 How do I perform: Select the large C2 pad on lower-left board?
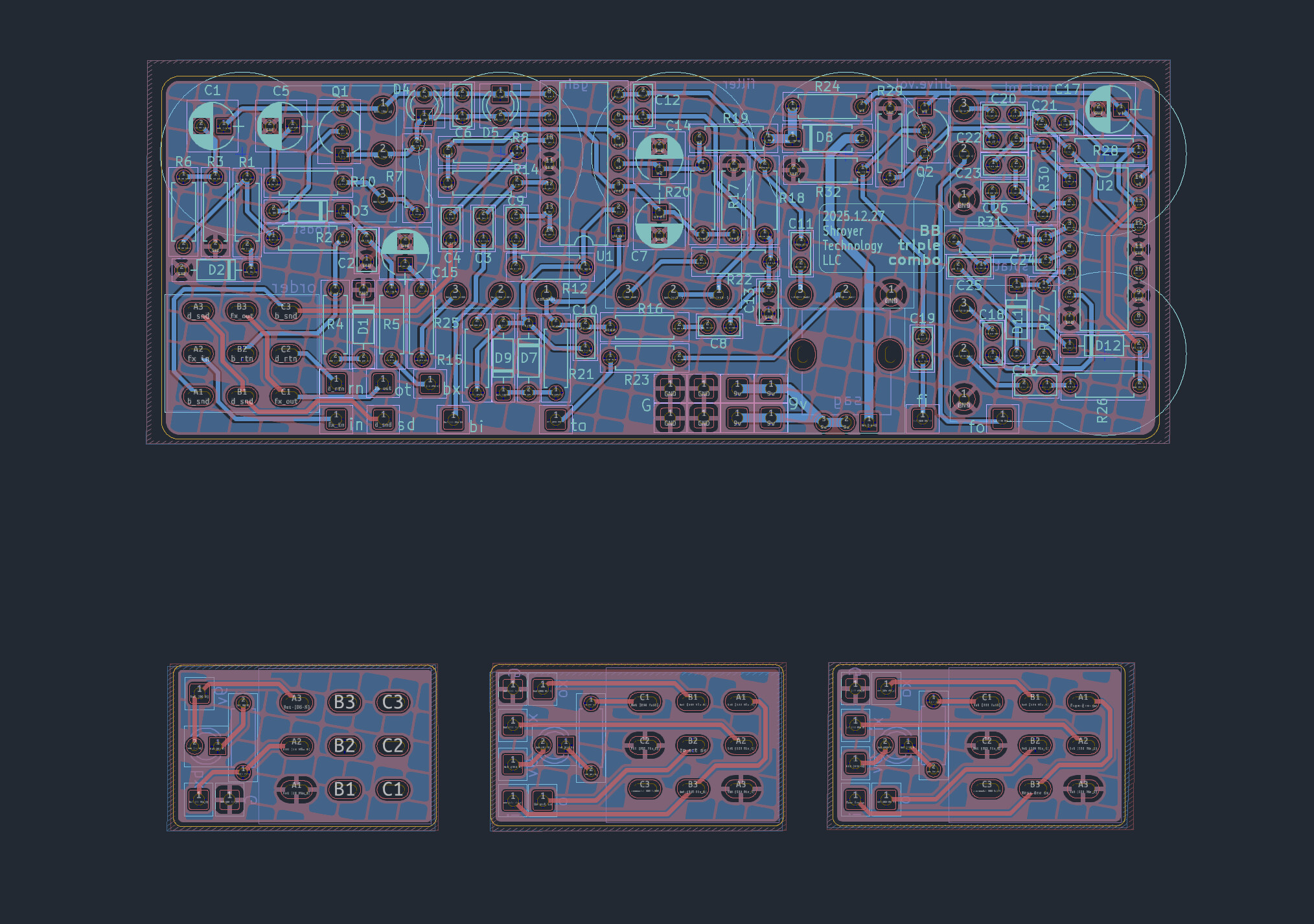[393, 746]
